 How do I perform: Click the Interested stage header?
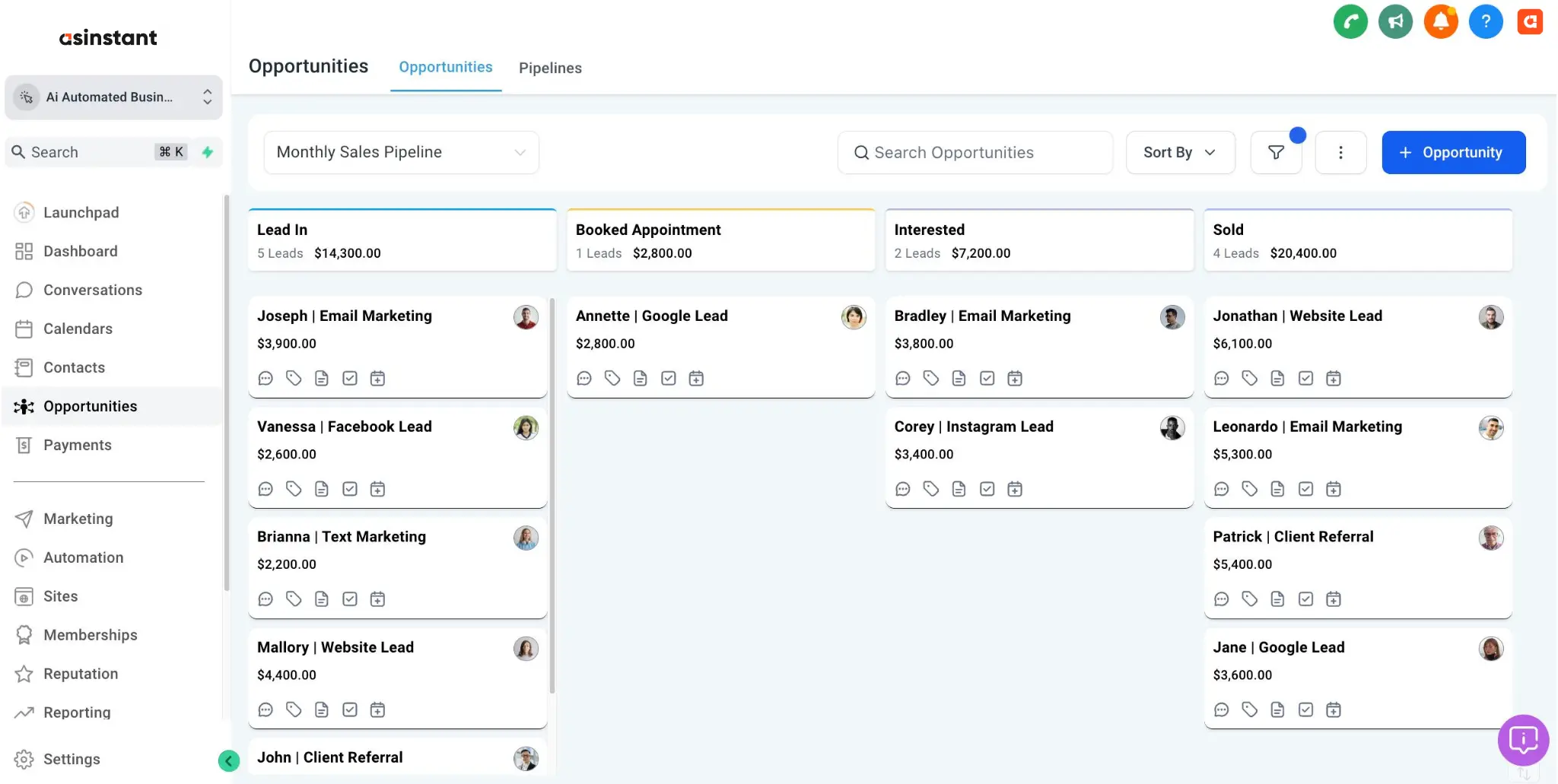click(1039, 240)
